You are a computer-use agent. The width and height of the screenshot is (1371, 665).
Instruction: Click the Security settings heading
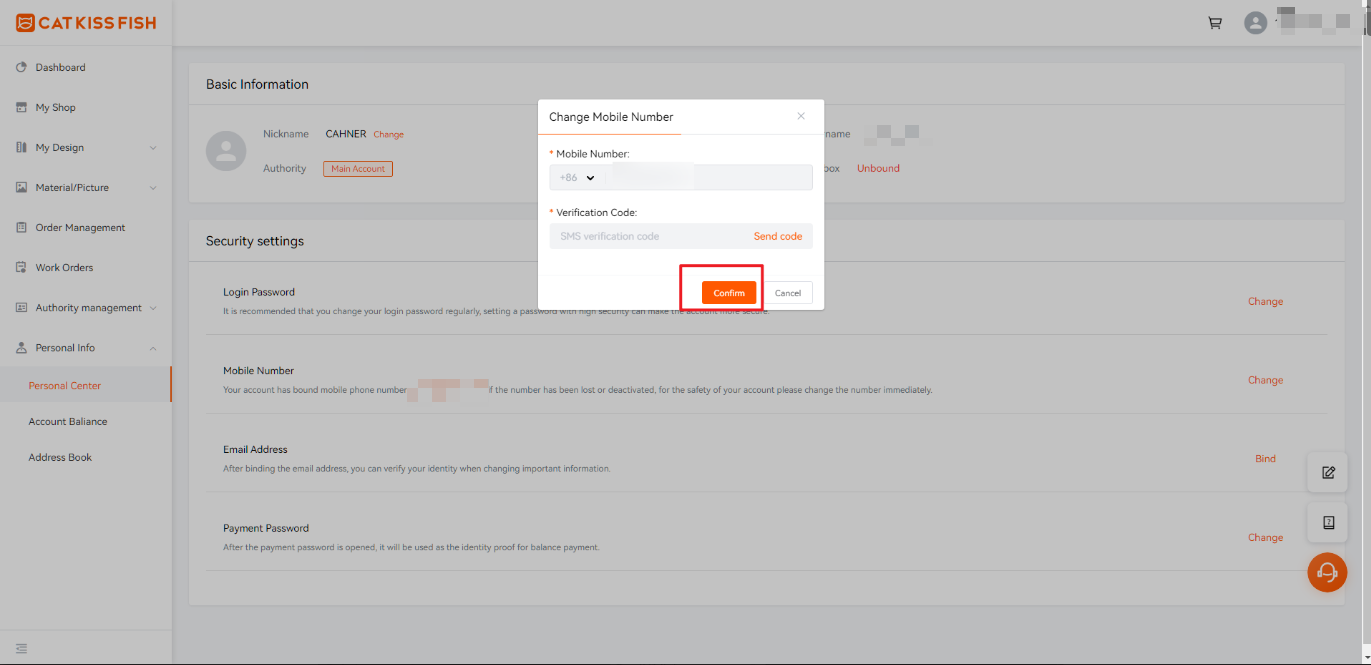pos(255,241)
